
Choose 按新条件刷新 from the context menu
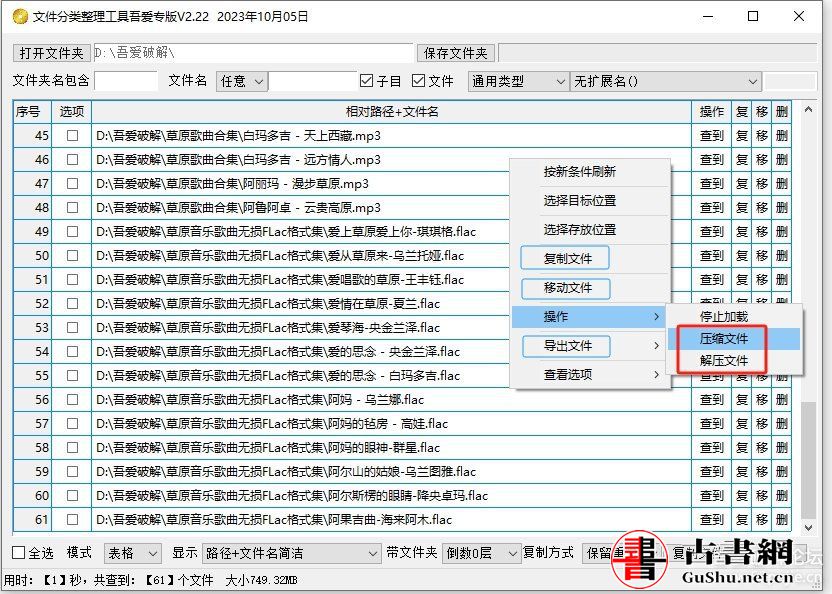[x=579, y=172]
